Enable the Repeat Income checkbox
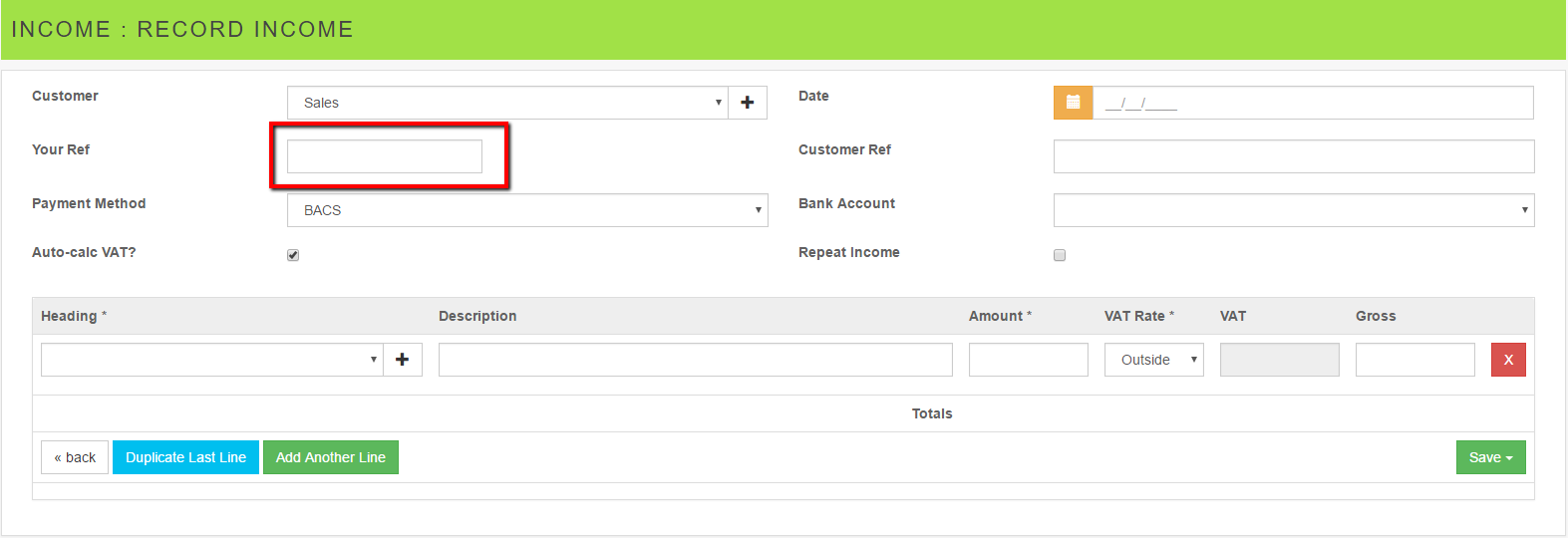The image size is (1568, 538). (x=1060, y=255)
